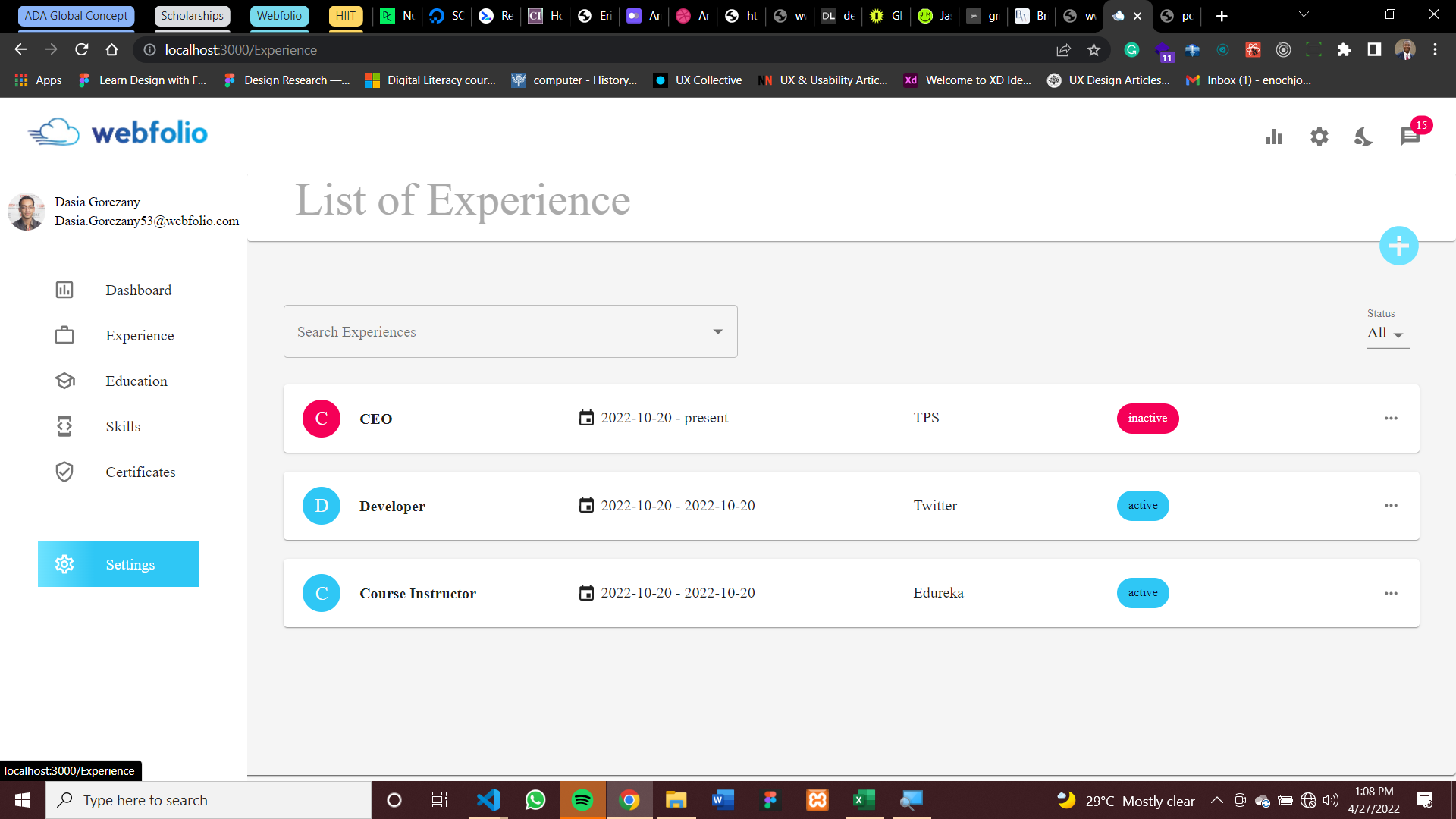Toggle active status badge for Developer
Viewport: 1456px width, 819px height.
pyautogui.click(x=1143, y=506)
